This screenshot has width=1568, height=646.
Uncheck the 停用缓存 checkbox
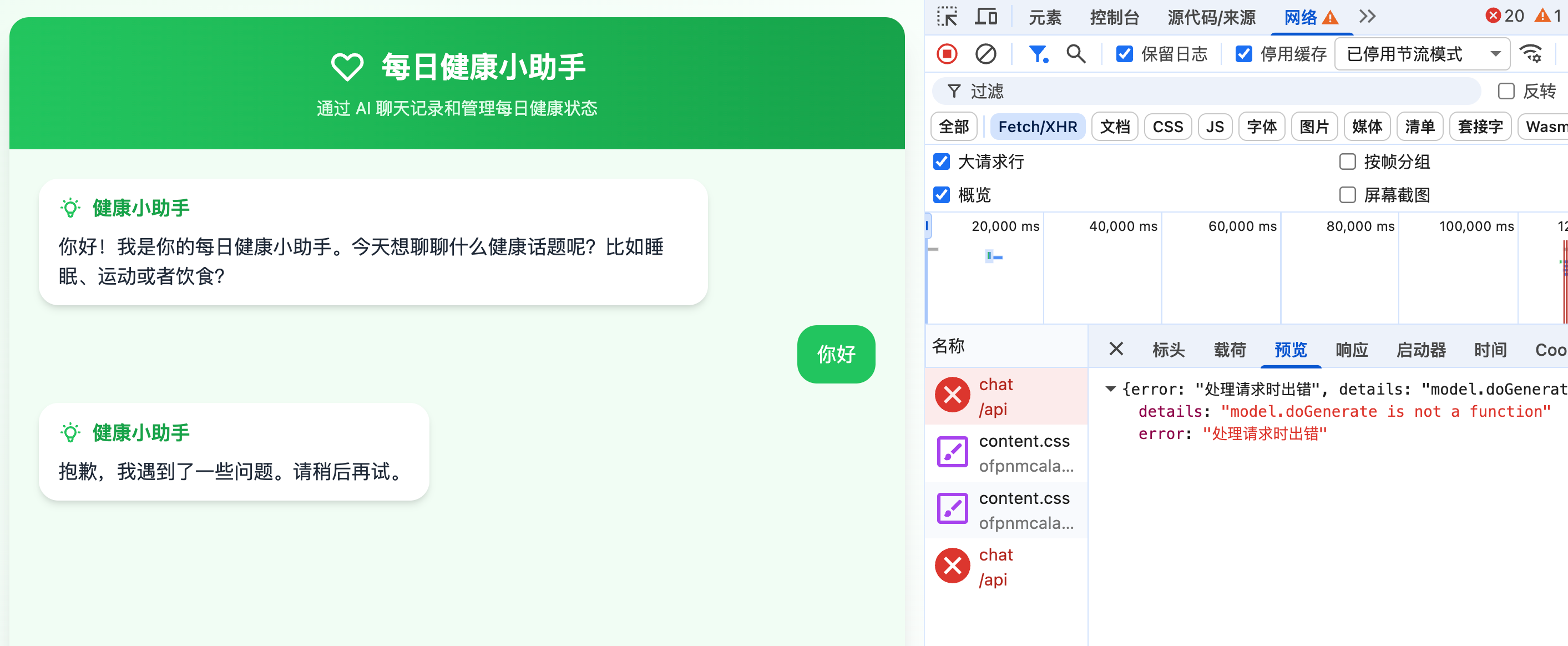point(1243,54)
